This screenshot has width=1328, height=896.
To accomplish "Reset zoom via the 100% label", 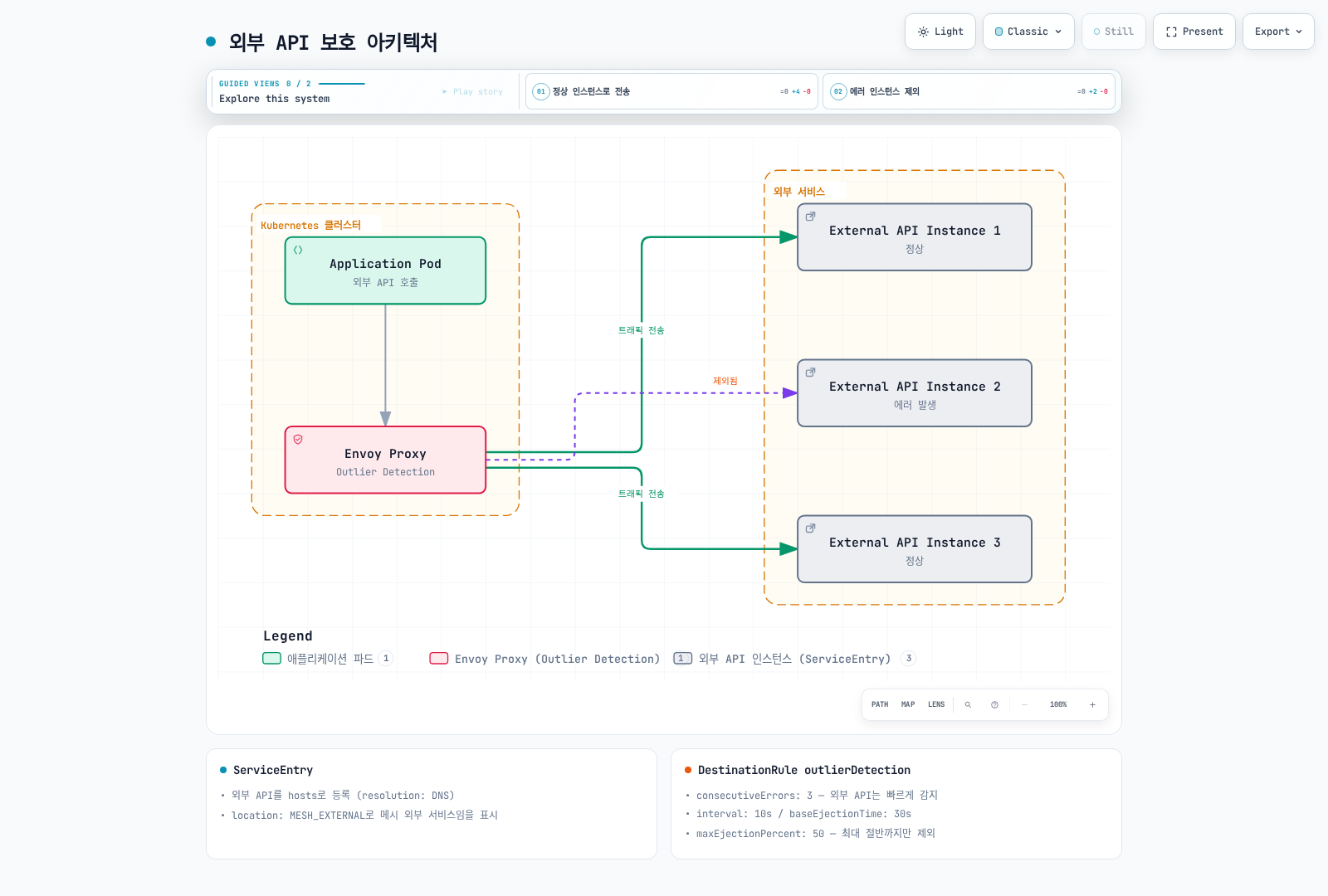I will tap(1058, 704).
